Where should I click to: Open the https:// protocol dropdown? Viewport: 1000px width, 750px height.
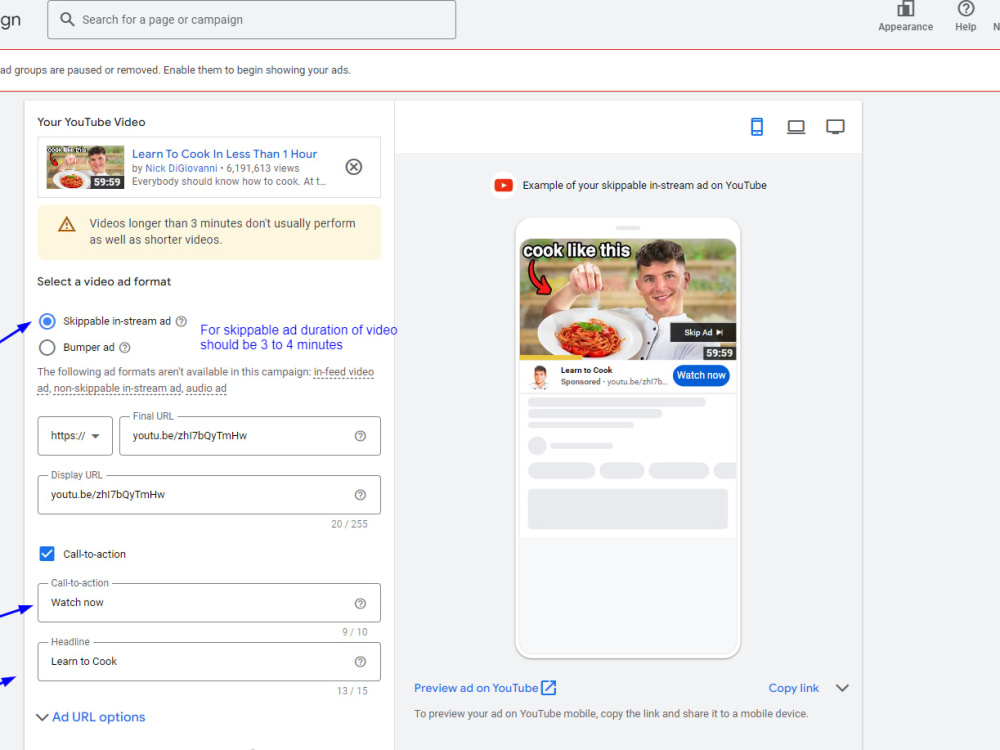click(x=75, y=436)
